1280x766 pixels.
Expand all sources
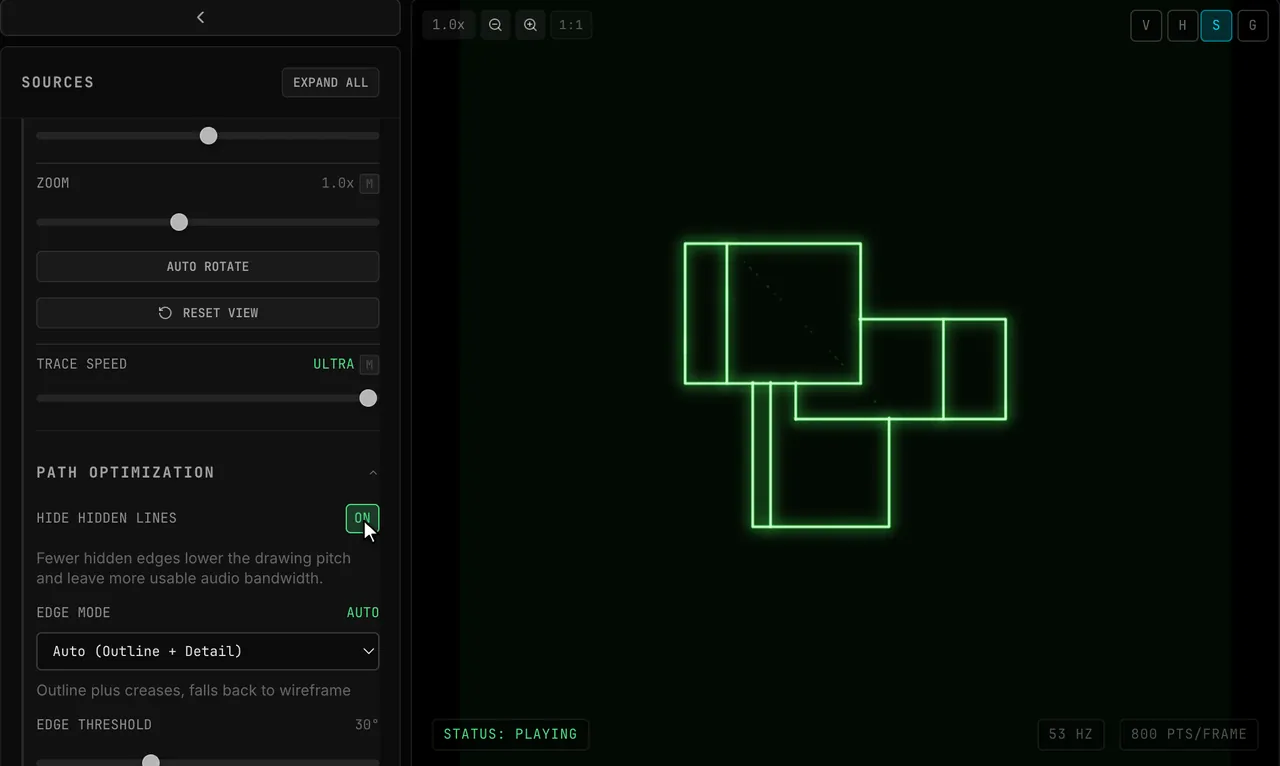coord(330,82)
